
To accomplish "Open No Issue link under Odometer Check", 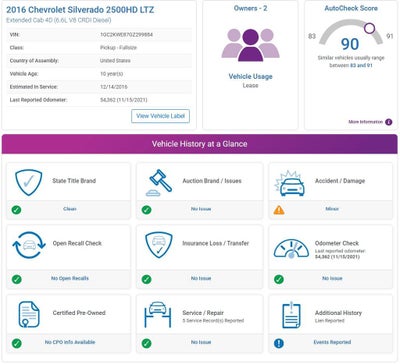I will pos(332,278).
